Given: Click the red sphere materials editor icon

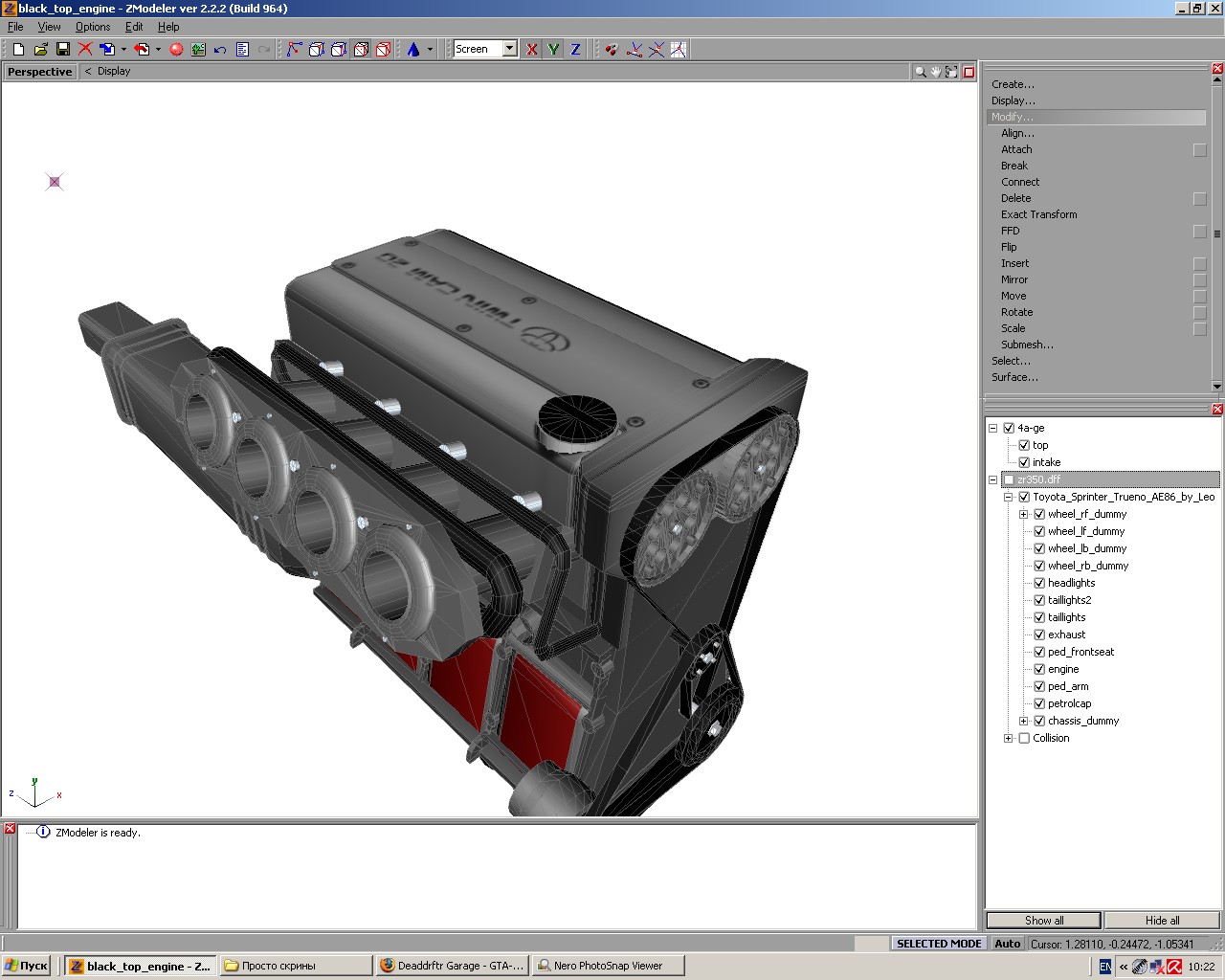Looking at the screenshot, I should (x=176, y=49).
